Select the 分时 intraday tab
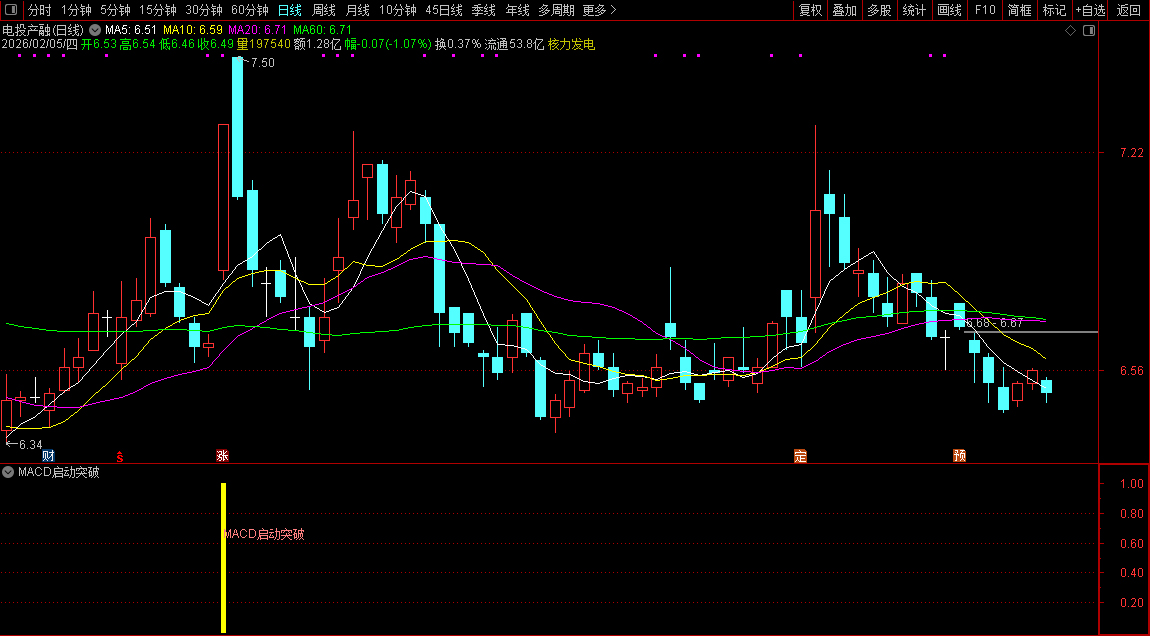 pos(39,10)
